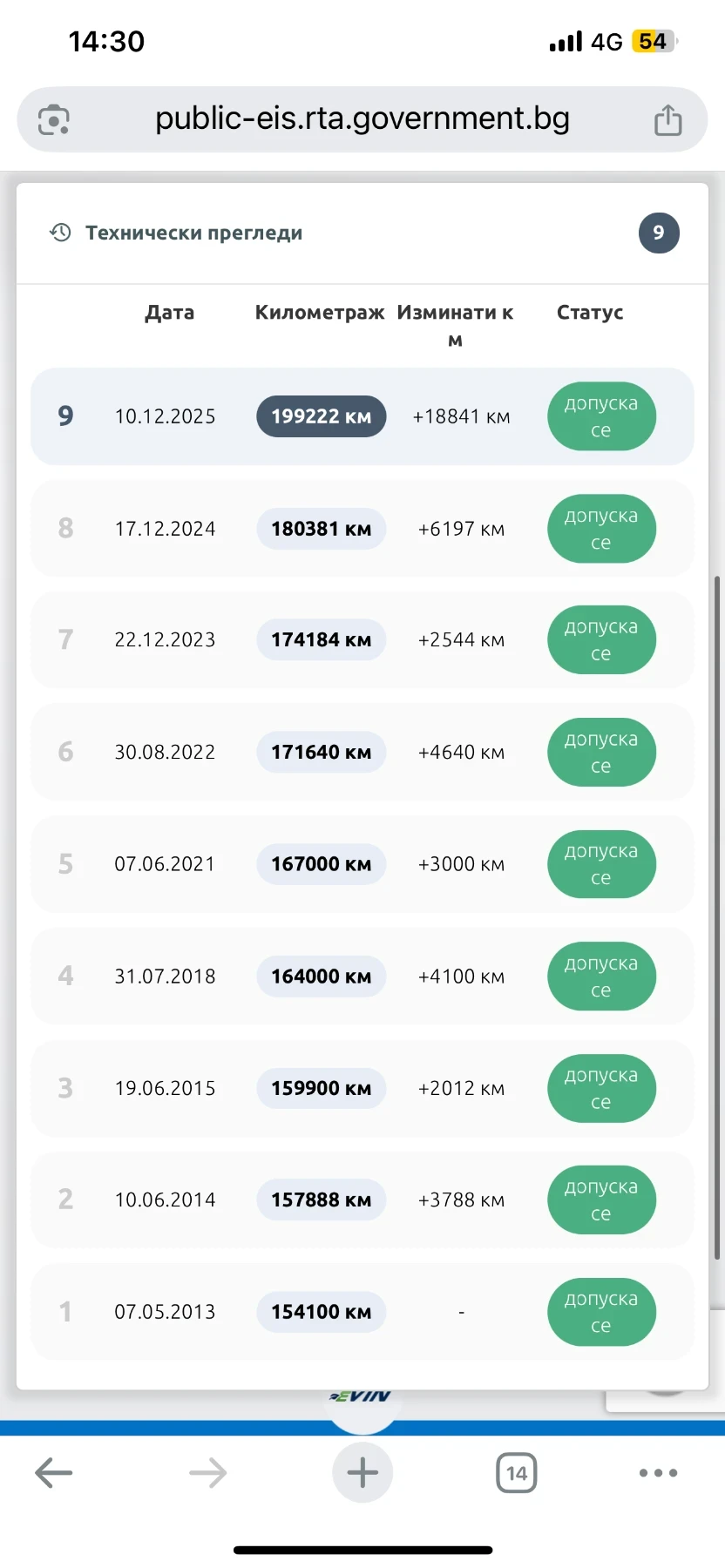Tap the 171640 км mileage badge
Screen dimensions: 725x1568
(x=322, y=752)
